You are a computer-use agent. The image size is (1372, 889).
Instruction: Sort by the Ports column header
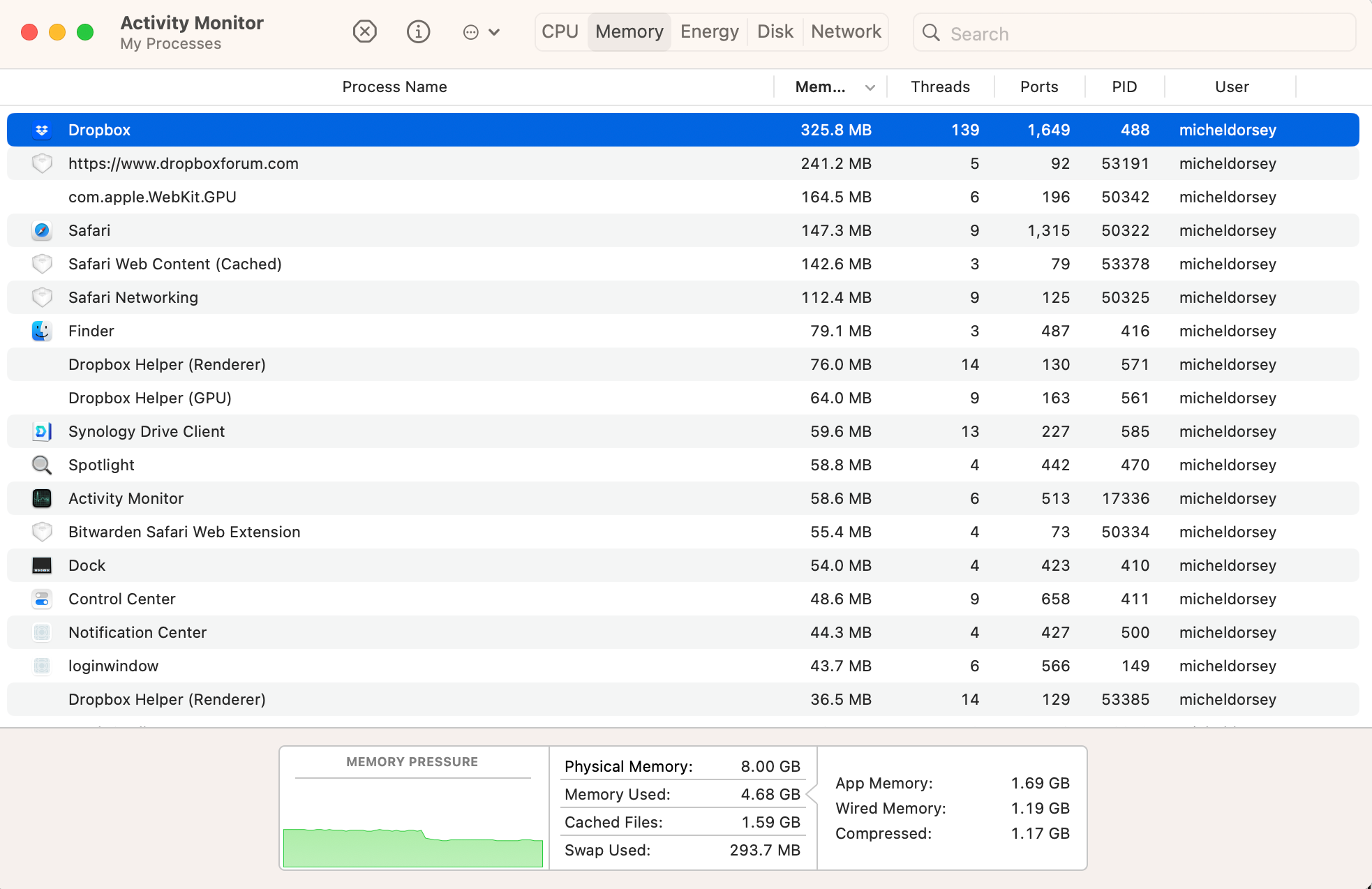(x=1039, y=87)
